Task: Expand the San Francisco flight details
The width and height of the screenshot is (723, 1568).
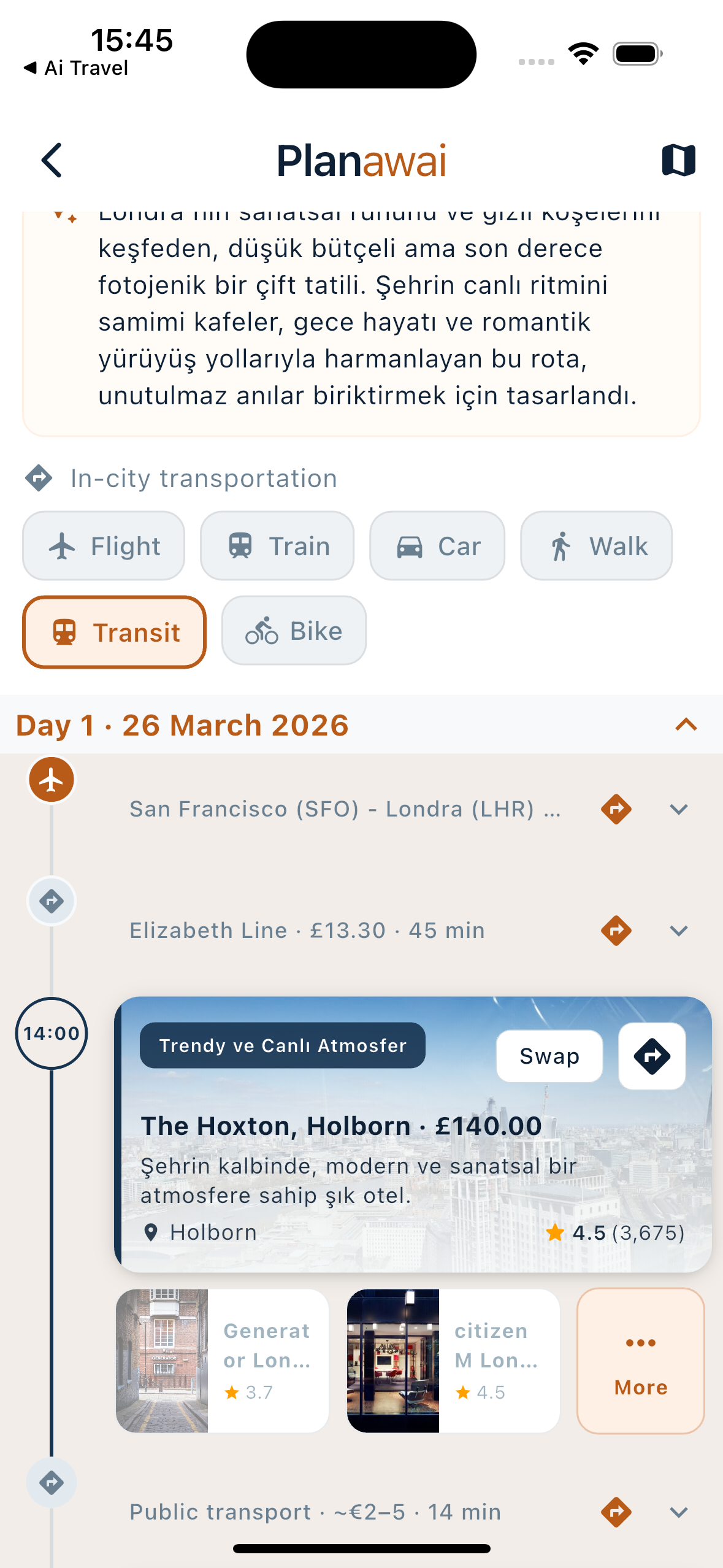Action: [678, 809]
